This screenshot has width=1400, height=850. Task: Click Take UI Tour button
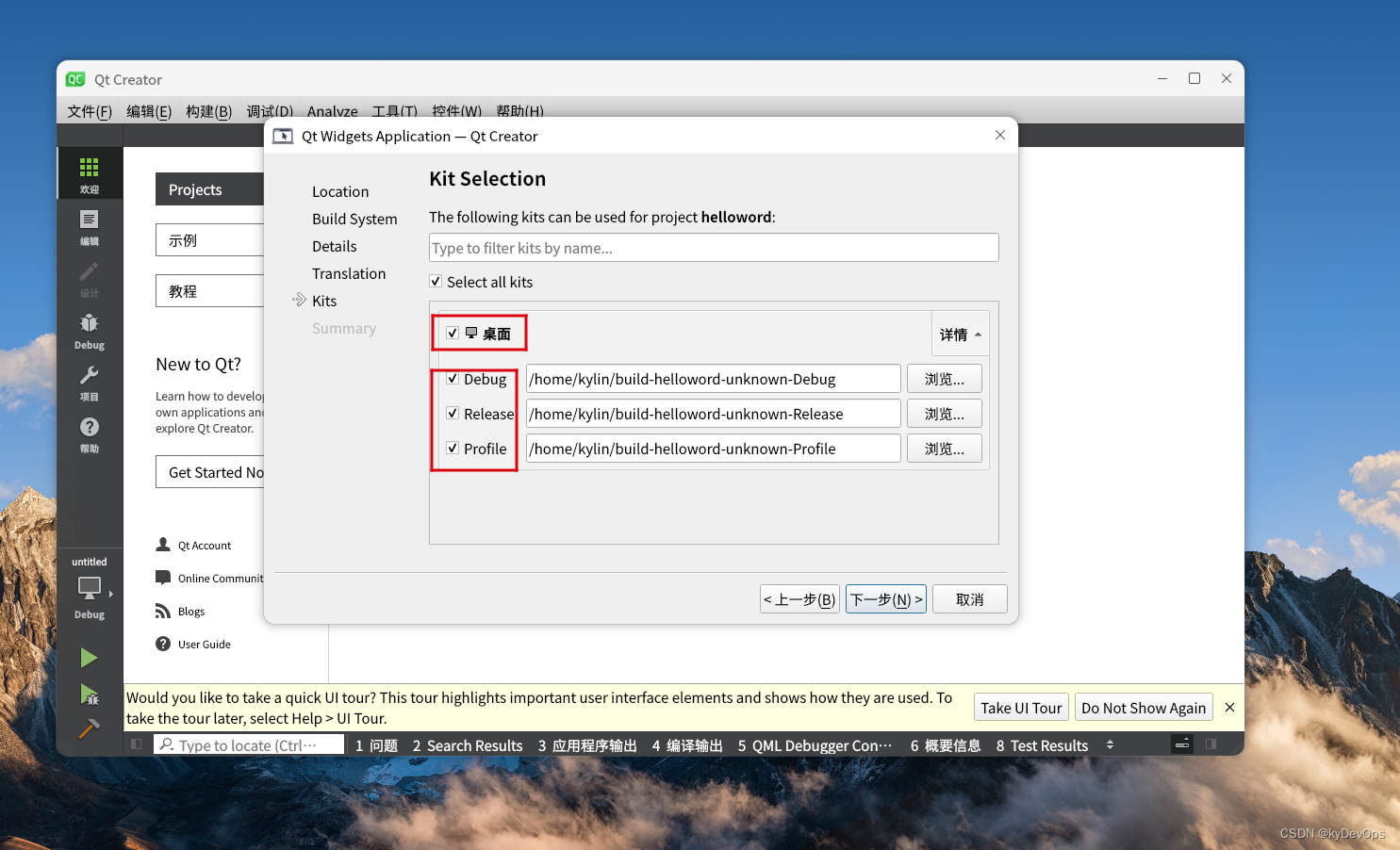click(x=1021, y=707)
